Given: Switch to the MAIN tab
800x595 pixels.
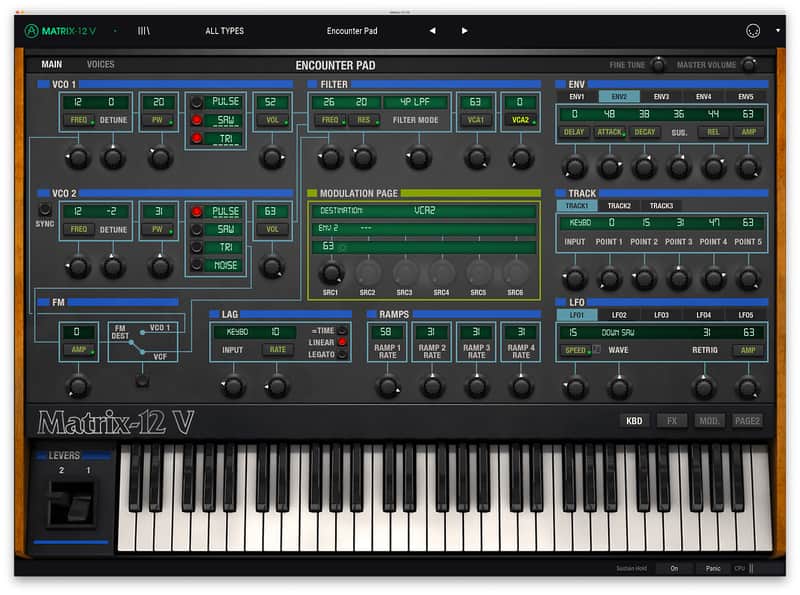Looking at the screenshot, I should coord(52,64).
